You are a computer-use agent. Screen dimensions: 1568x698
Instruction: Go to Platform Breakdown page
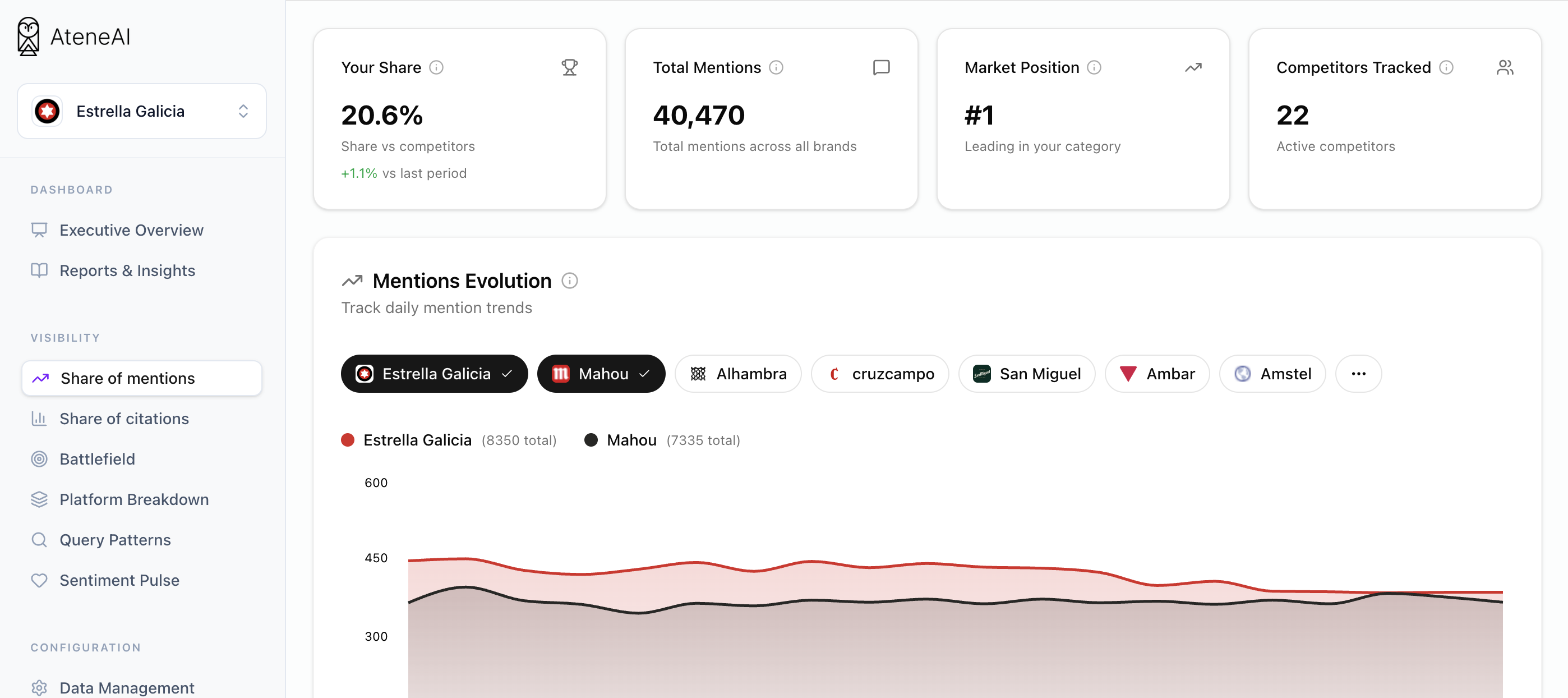point(134,499)
